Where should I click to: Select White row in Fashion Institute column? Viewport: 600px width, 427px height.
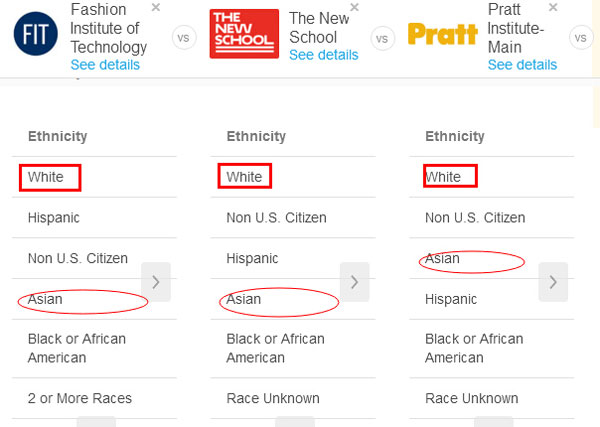tap(94, 177)
